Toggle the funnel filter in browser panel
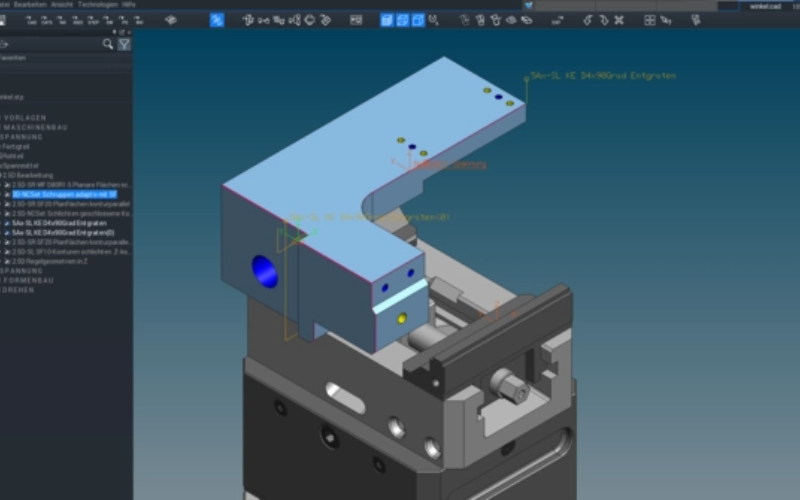Viewport: 800px width, 500px height. [124, 44]
